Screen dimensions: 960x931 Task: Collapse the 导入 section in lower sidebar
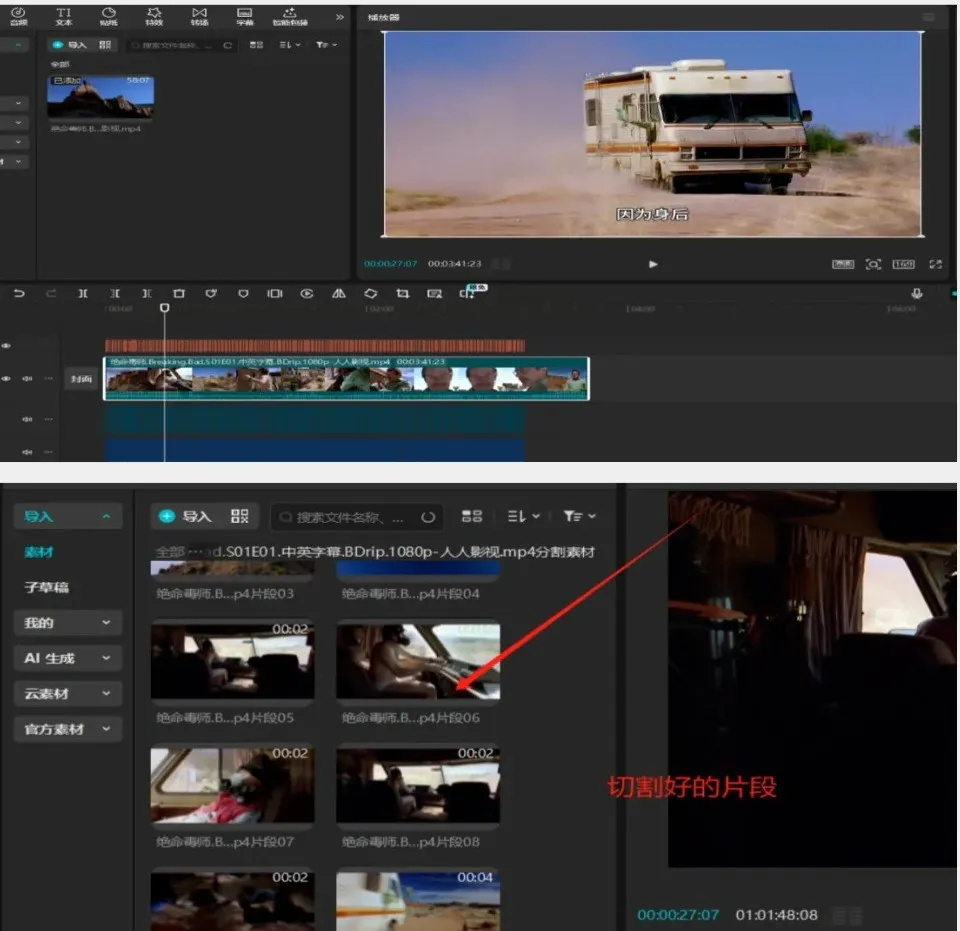click(67, 516)
